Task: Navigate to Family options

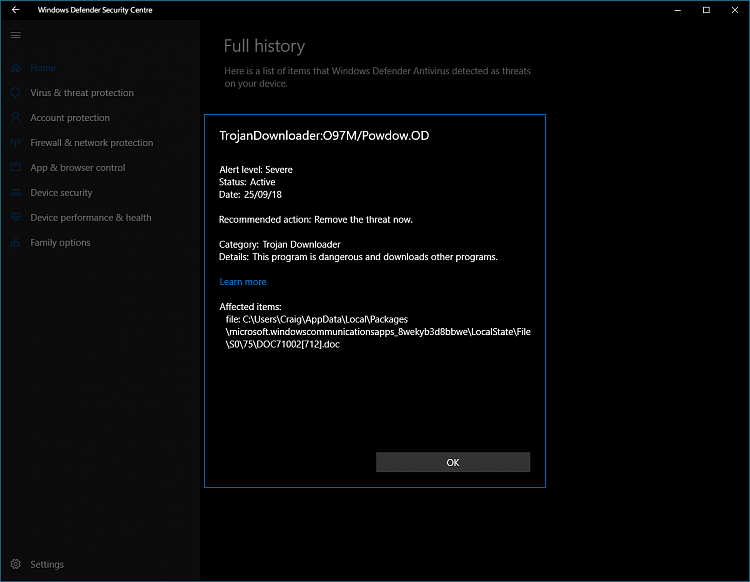Action: 60,243
